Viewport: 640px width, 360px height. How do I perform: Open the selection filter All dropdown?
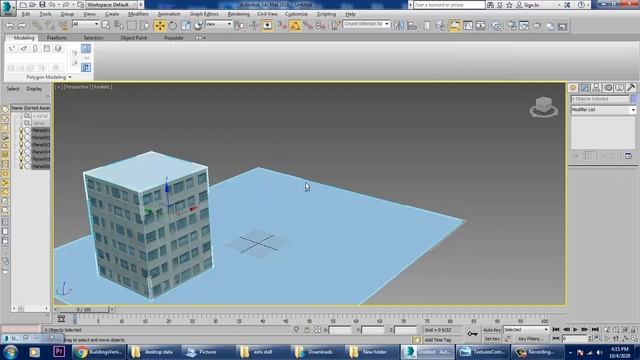point(85,24)
